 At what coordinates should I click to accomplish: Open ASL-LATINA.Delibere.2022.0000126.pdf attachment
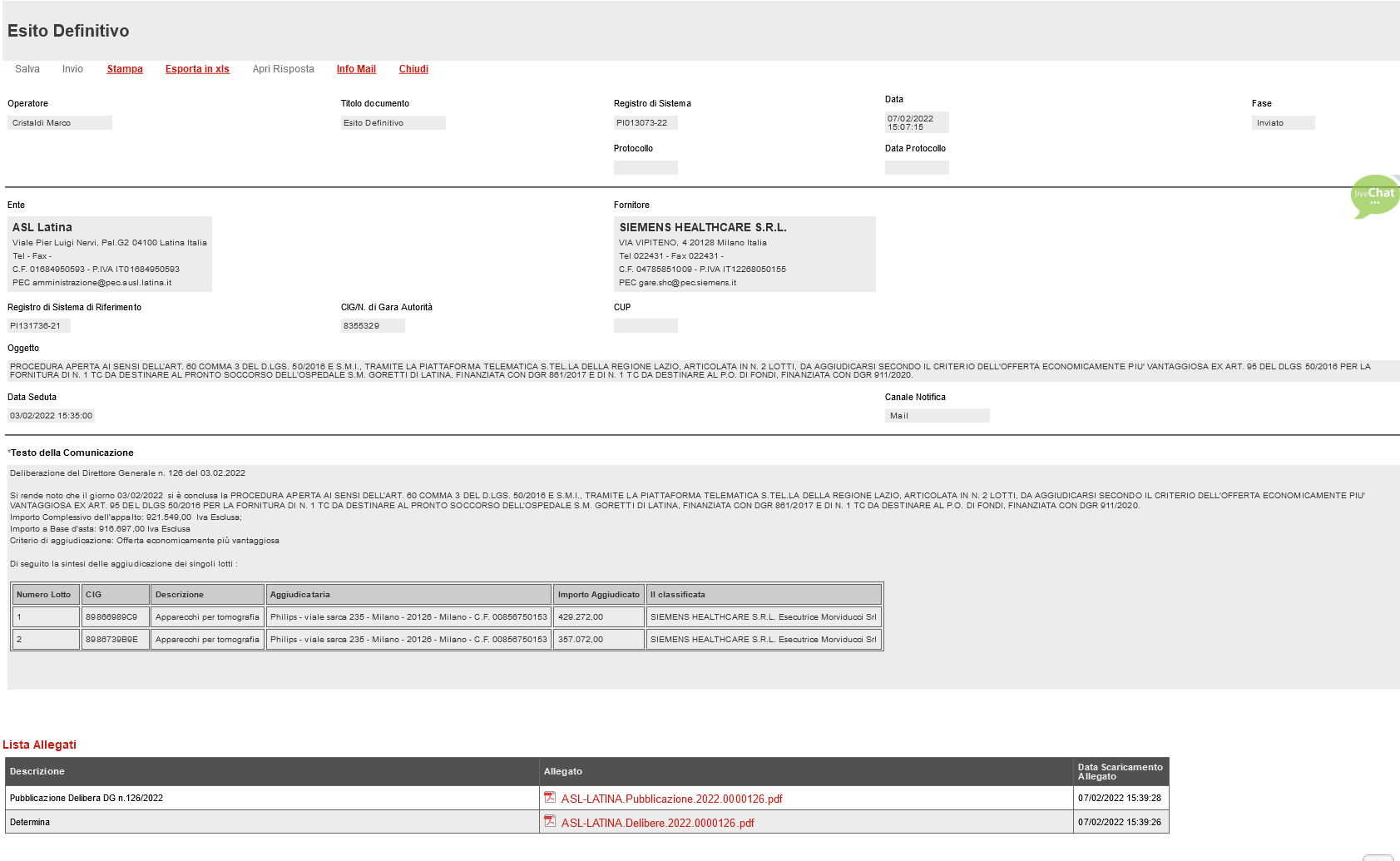pos(657,823)
